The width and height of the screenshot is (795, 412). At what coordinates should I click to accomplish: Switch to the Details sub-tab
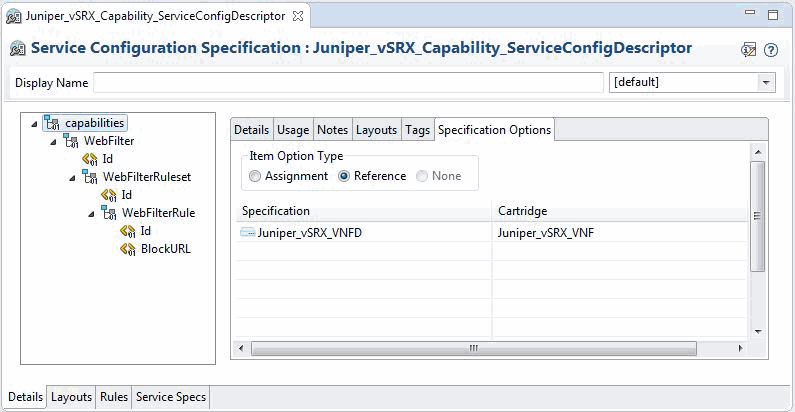pos(251,130)
